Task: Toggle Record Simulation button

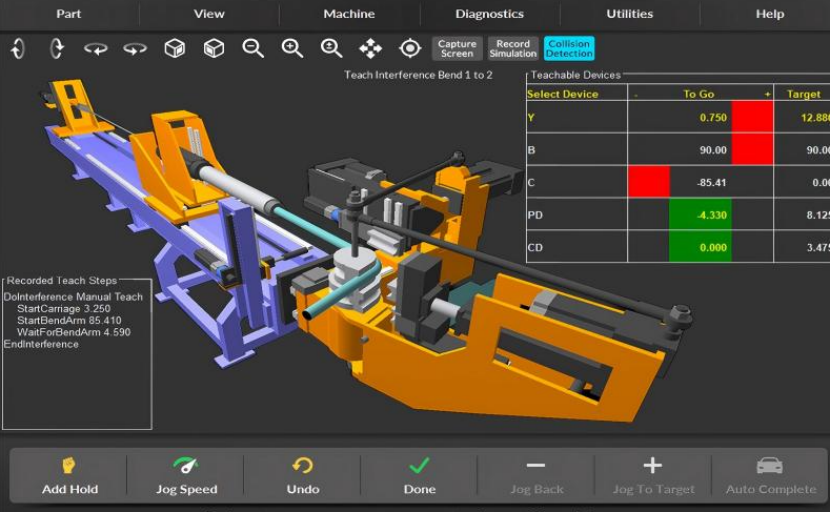Action: coord(513,49)
